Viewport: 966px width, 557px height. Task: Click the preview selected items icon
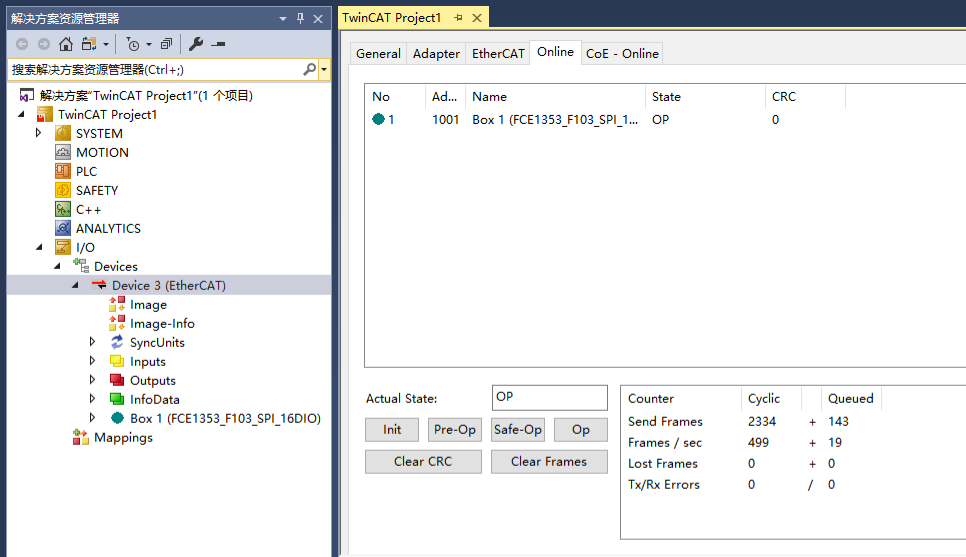pyautogui.click(x=218, y=44)
